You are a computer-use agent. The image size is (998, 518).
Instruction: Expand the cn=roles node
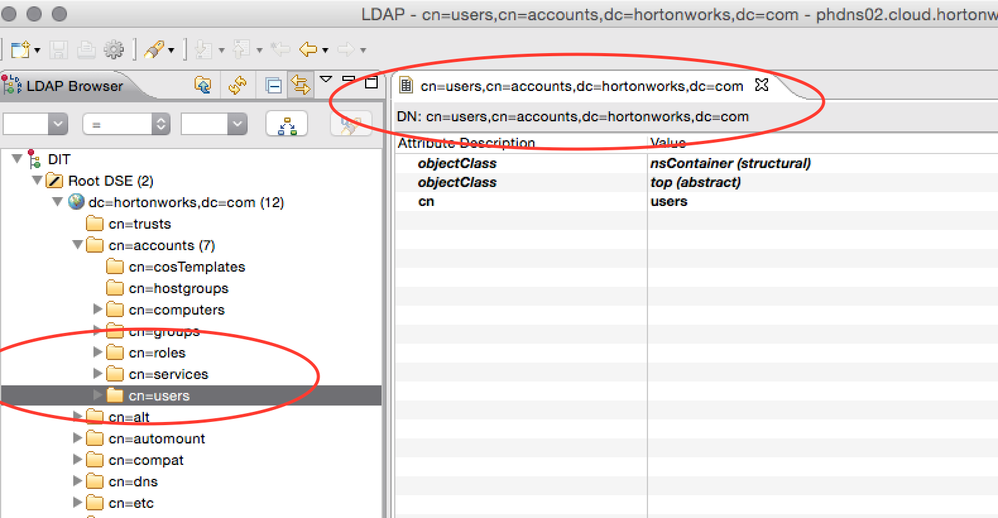click(97, 352)
